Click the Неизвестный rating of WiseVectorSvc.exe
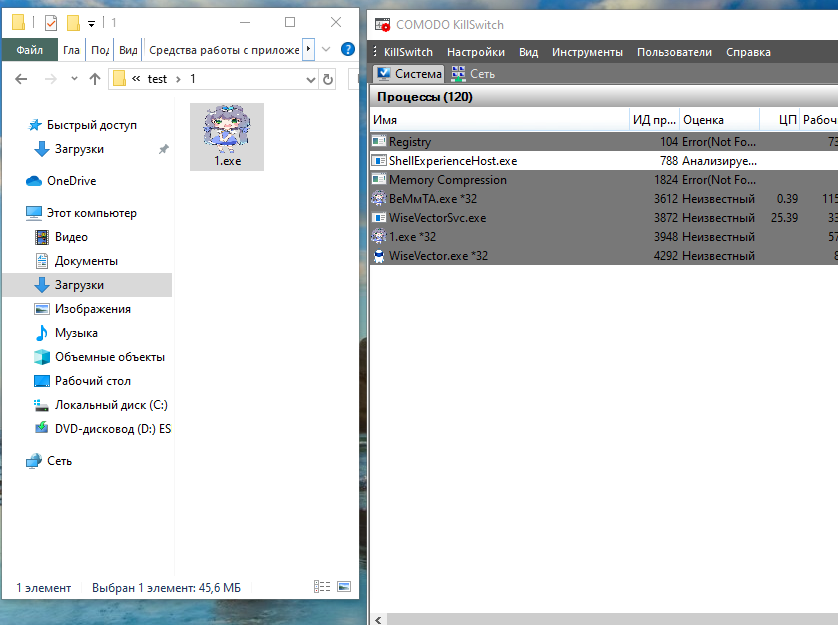838x625 pixels. (x=718, y=218)
